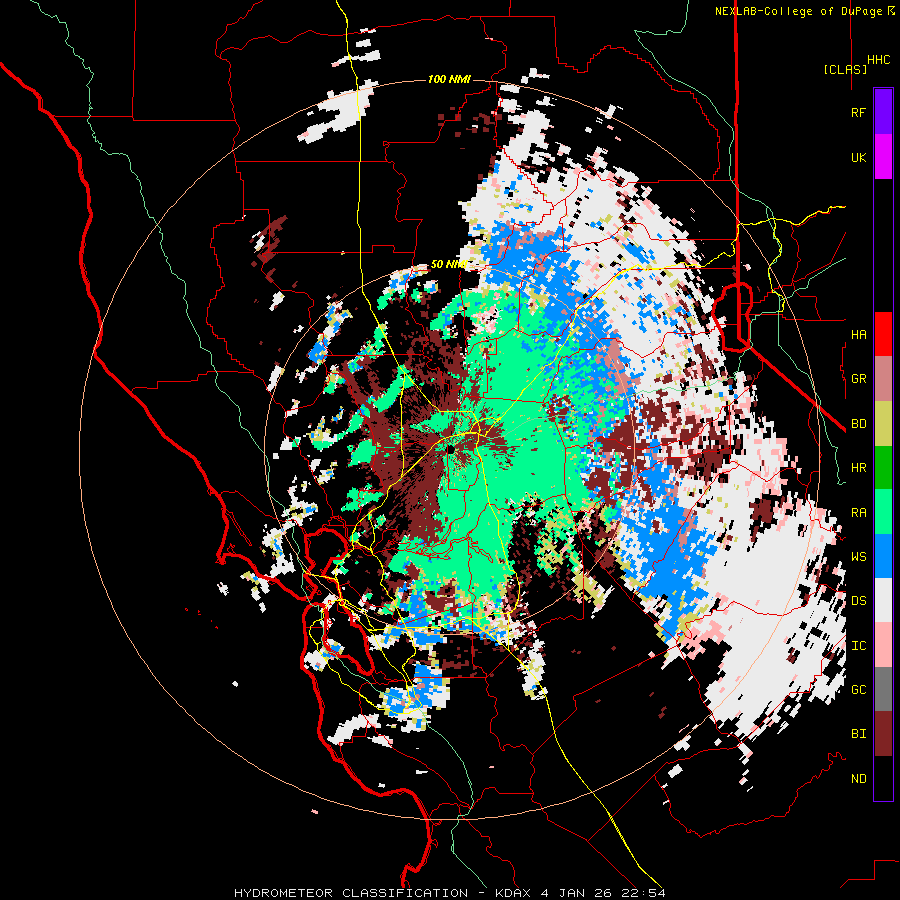900x900 pixels.
Task: Click the RF purple legend swatch
Action: click(883, 112)
